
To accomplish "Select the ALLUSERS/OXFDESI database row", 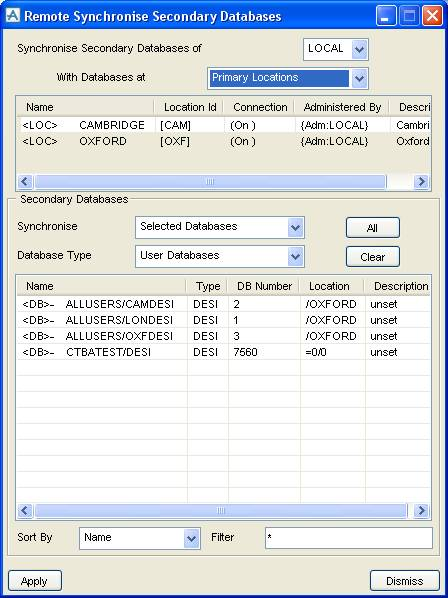I will point(223,336).
